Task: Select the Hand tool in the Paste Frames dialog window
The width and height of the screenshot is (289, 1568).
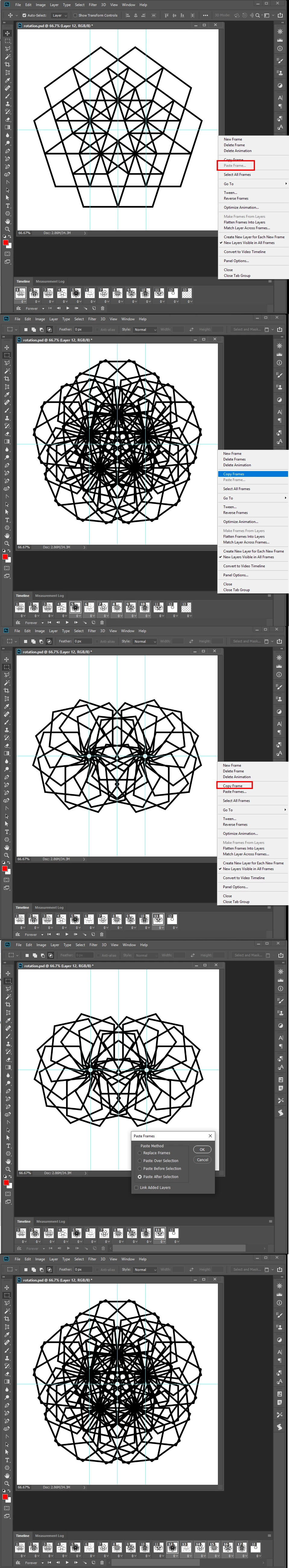Action: [x=7, y=1161]
